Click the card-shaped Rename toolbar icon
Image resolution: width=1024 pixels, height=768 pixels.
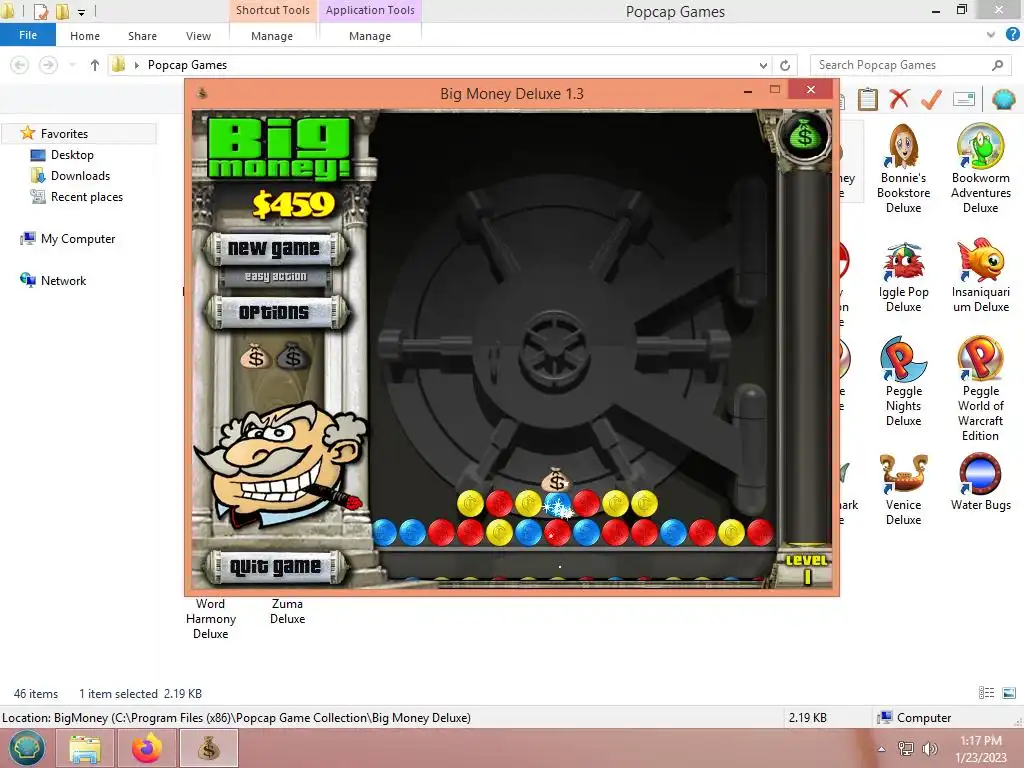964,99
